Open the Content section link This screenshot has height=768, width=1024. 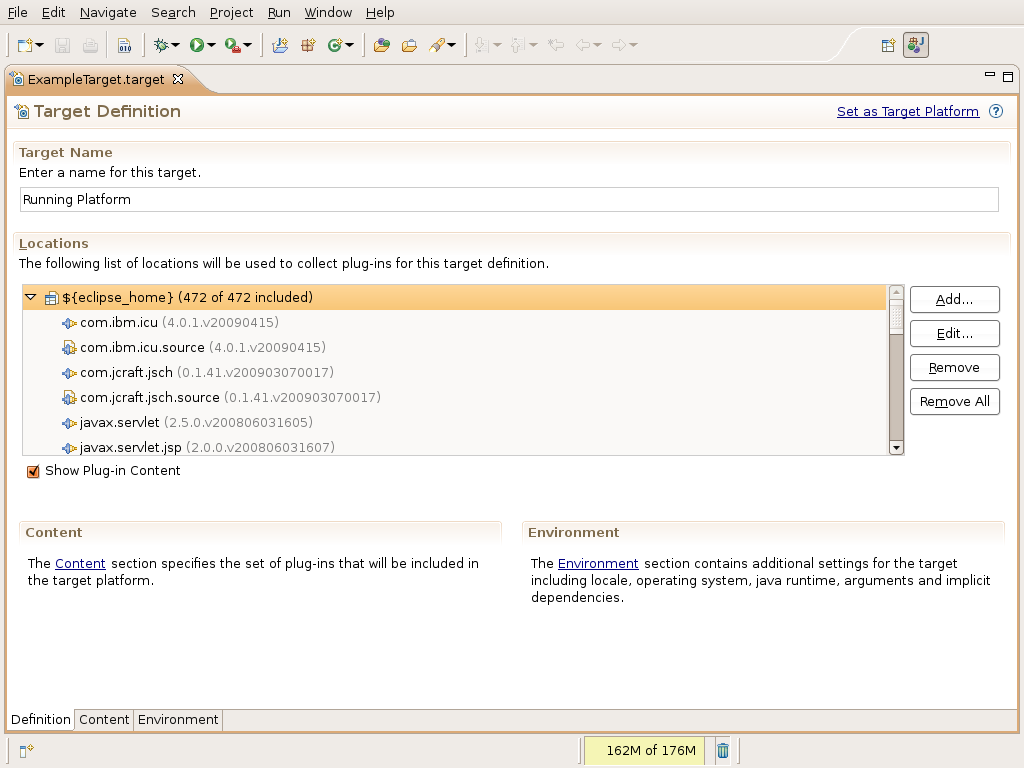[x=80, y=564]
